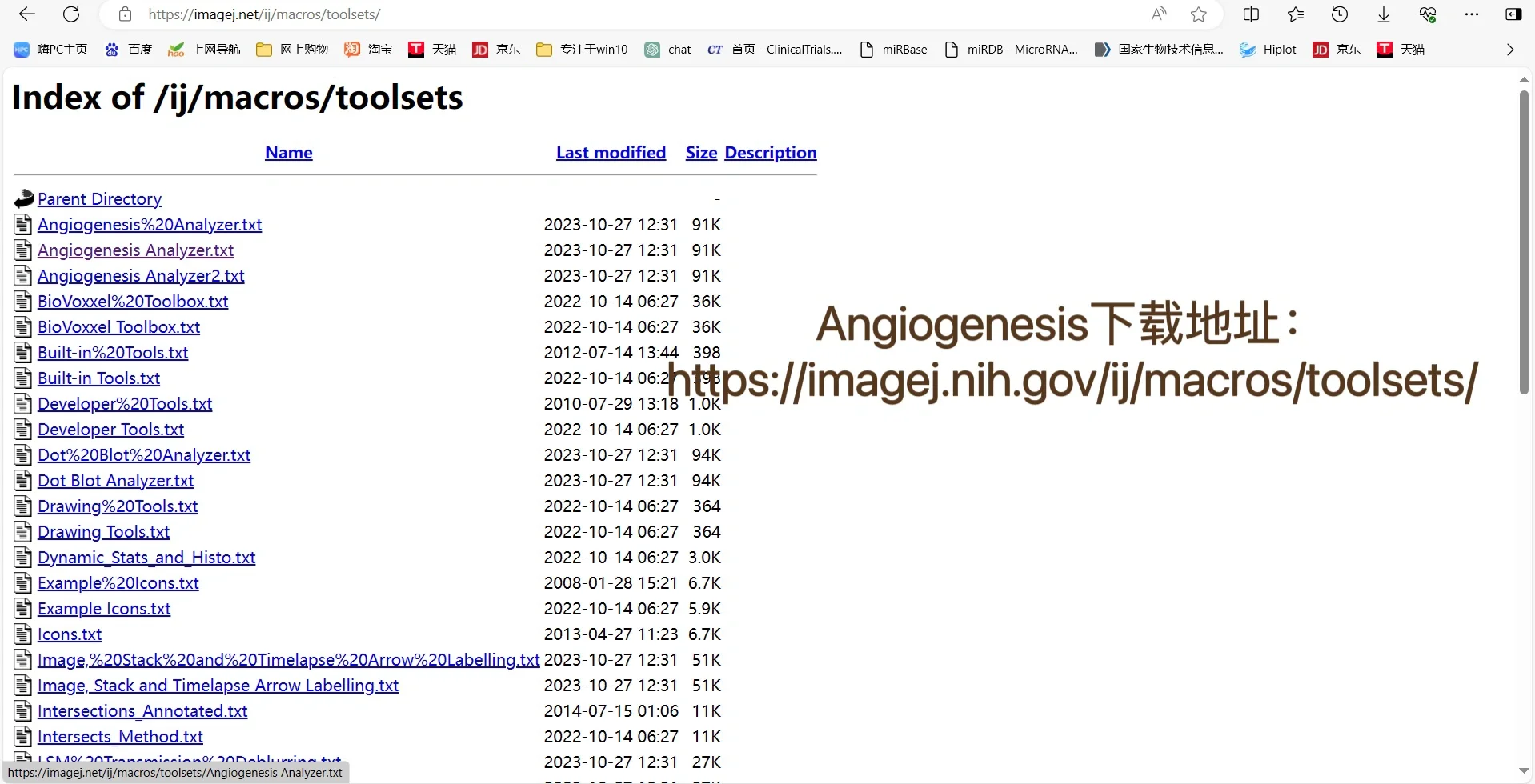Go to Parent Directory
The height and width of the screenshot is (784, 1535).
click(99, 199)
